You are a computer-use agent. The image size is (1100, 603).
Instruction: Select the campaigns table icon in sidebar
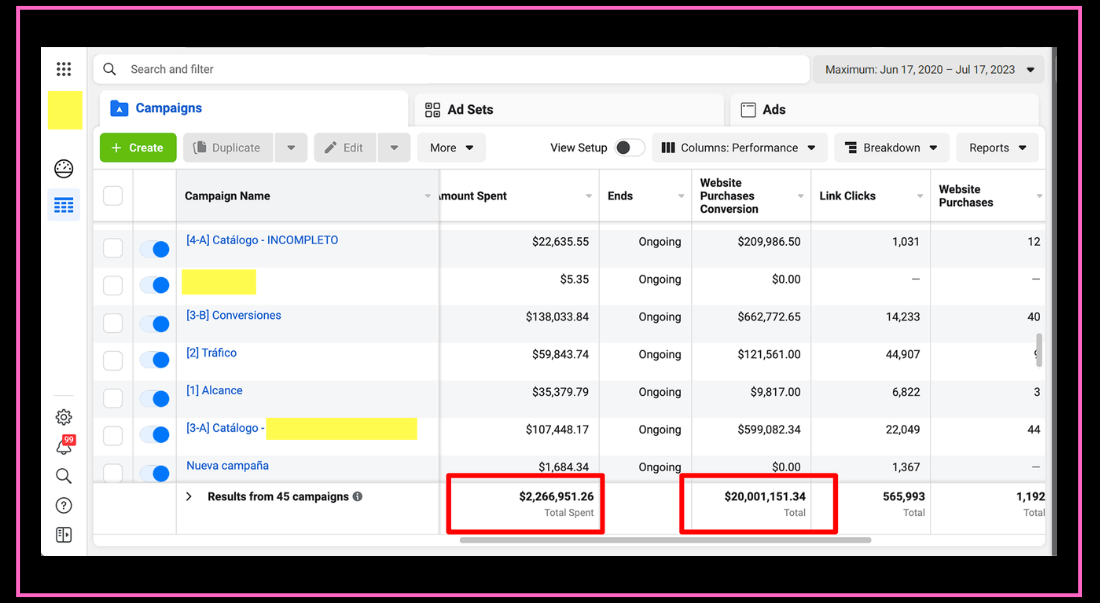click(x=64, y=206)
